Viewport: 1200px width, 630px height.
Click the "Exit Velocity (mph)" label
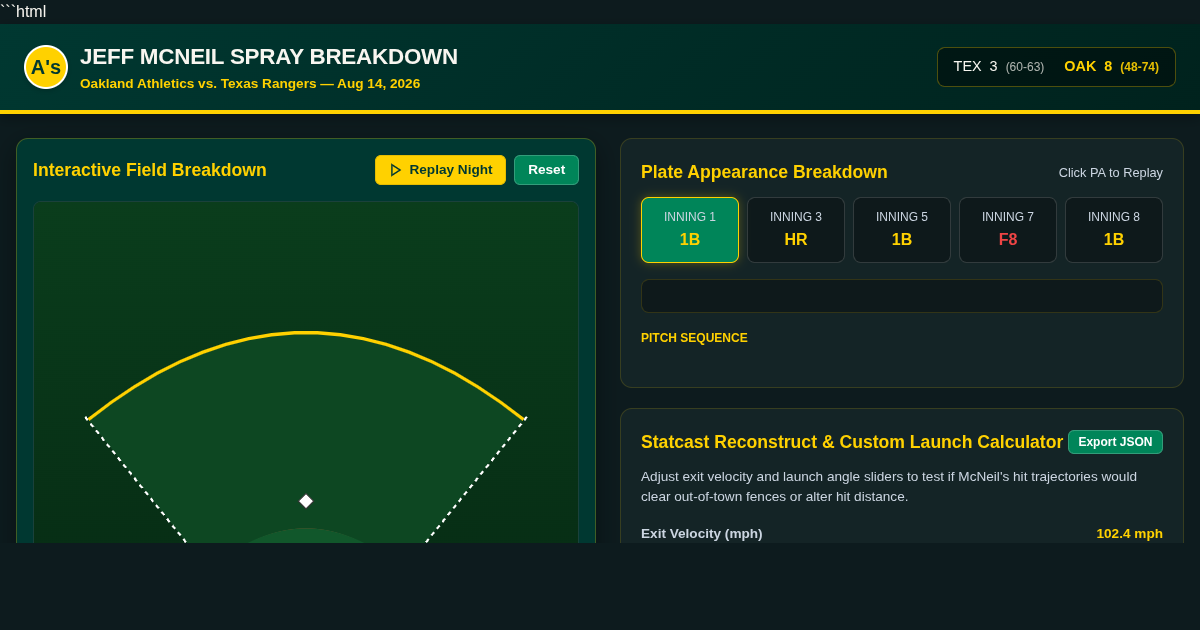point(702,534)
